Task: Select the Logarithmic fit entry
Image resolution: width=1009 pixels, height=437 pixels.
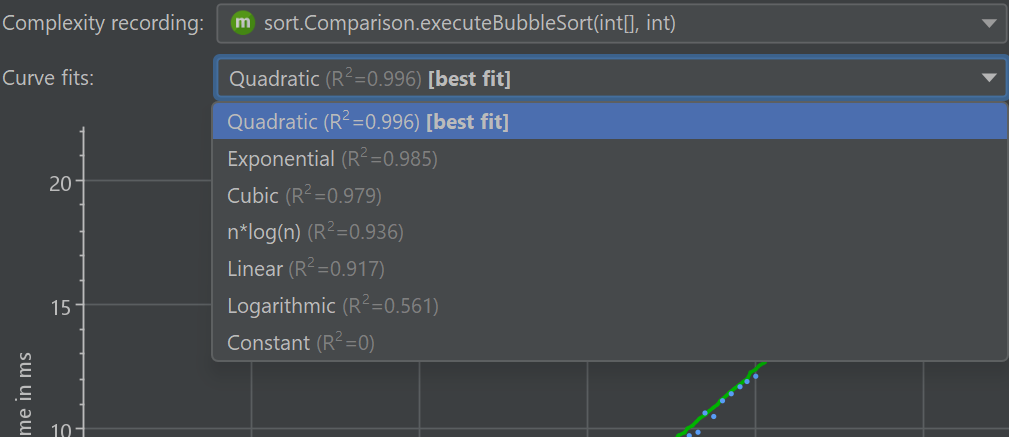Action: 332,306
